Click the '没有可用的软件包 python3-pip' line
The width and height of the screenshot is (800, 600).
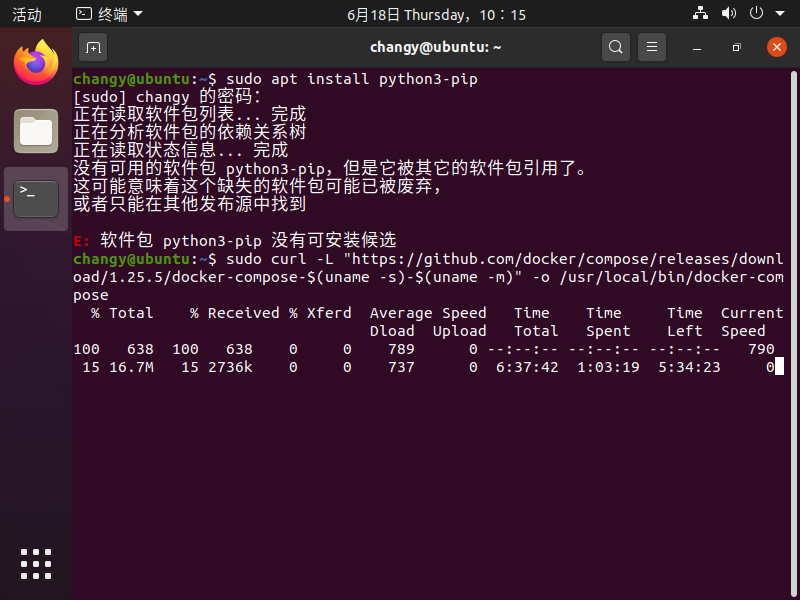(x=331, y=169)
